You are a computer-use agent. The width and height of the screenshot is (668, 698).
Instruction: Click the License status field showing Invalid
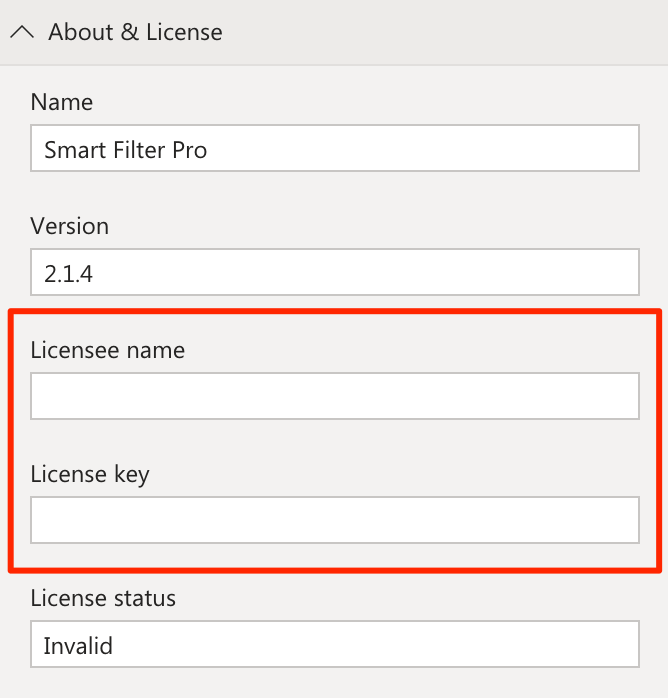tap(335, 644)
